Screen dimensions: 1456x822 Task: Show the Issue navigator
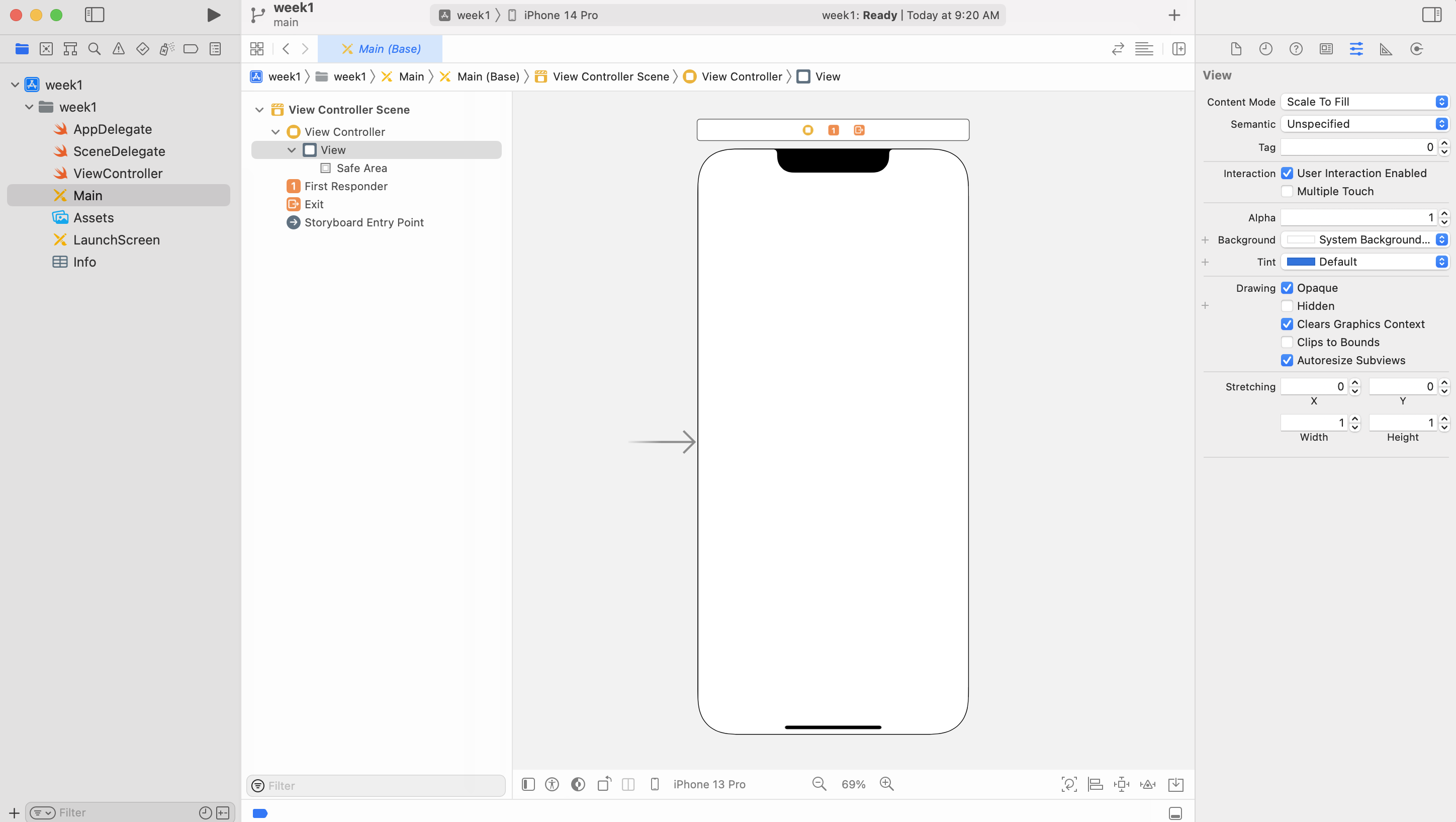pyautogui.click(x=119, y=49)
